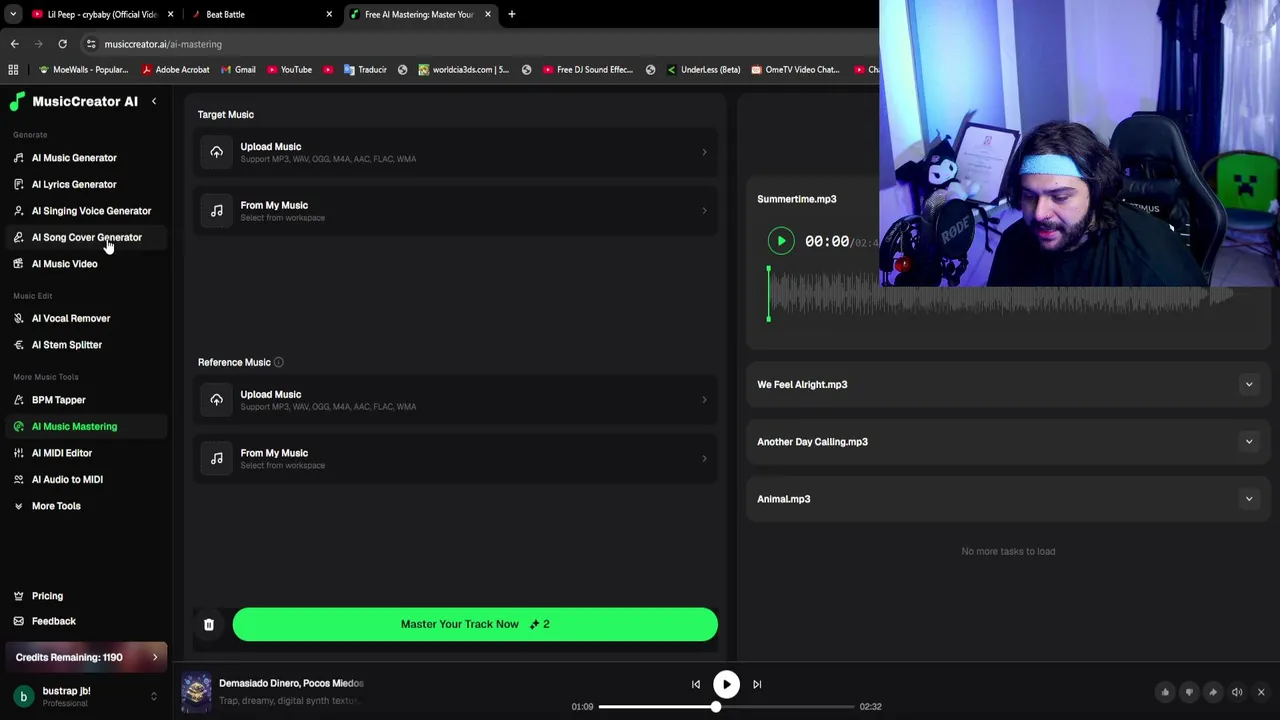Open AI Vocal Remover

click(71, 318)
